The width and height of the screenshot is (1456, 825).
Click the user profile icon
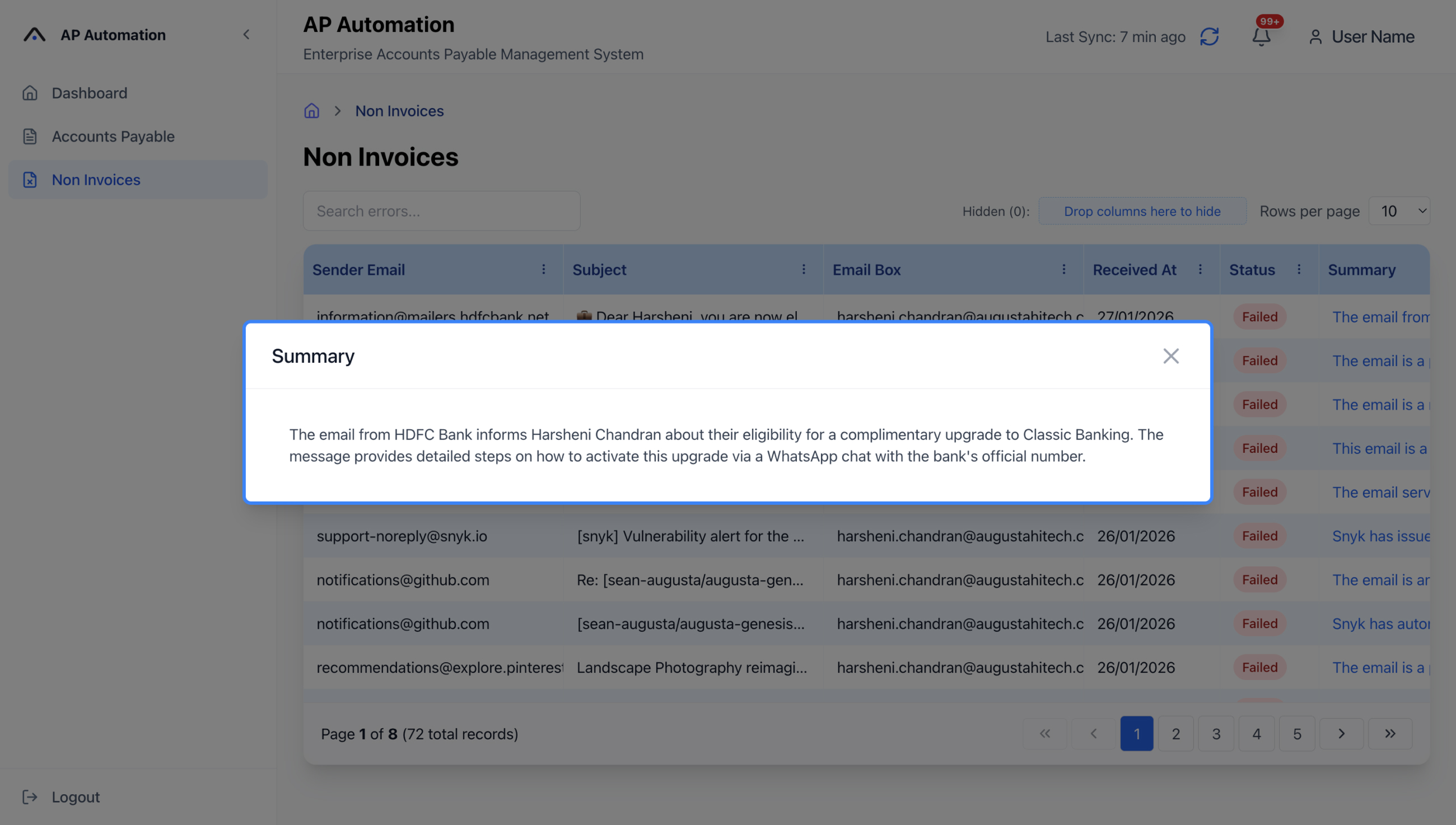point(1315,37)
